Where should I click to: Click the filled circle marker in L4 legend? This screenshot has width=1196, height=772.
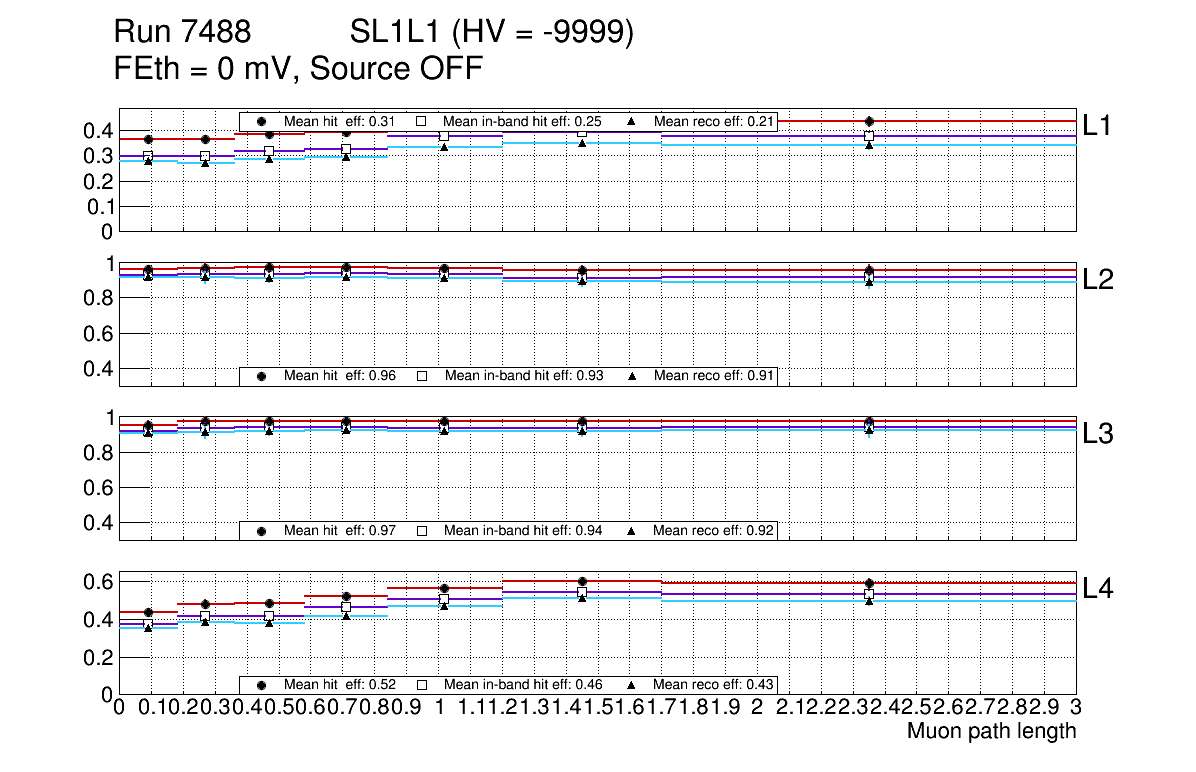pos(262,685)
